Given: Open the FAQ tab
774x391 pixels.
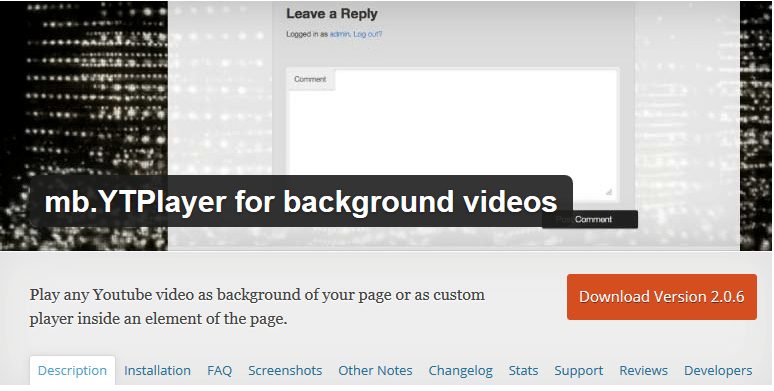Looking at the screenshot, I should click(x=219, y=370).
